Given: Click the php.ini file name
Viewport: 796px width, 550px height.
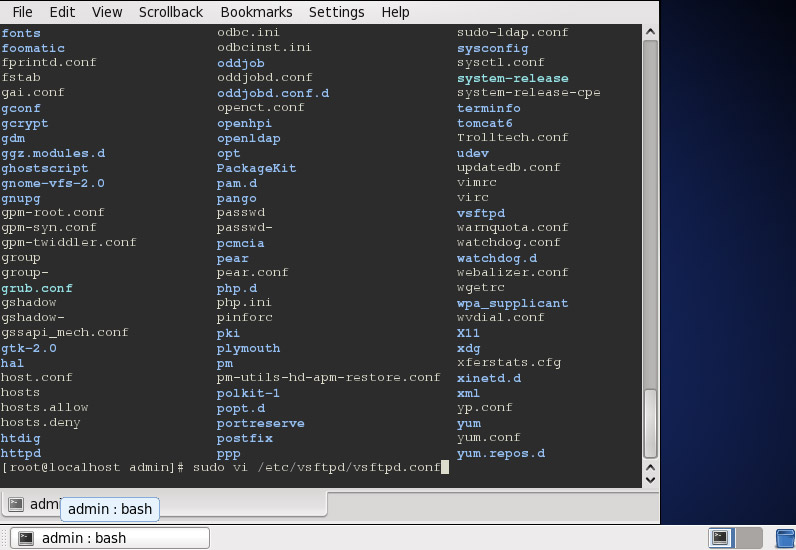Looking at the screenshot, I should click(244, 303).
